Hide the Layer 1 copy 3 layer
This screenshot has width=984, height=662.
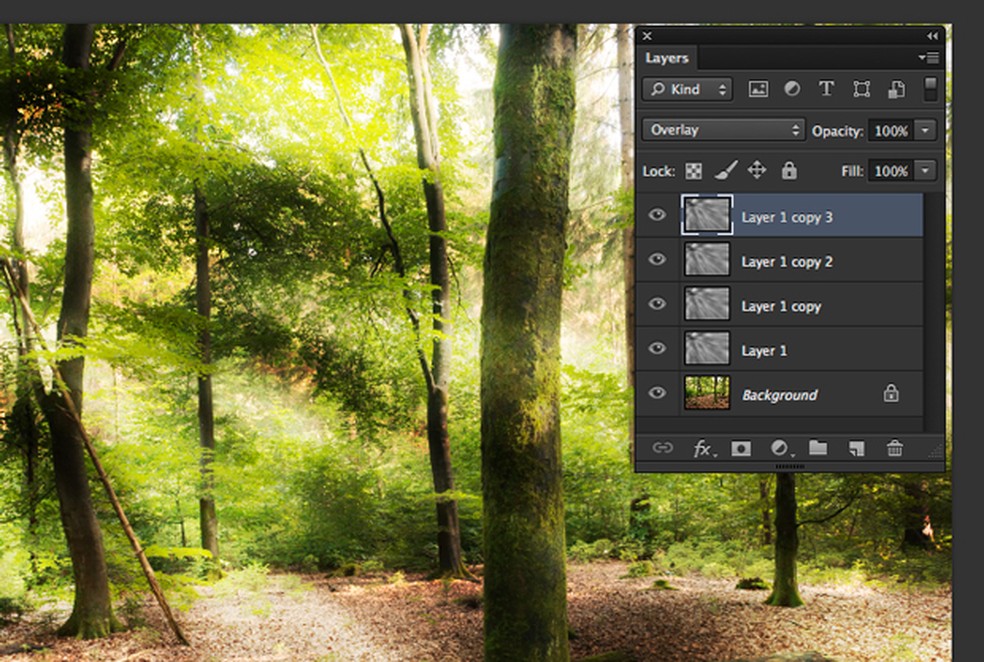pos(657,214)
